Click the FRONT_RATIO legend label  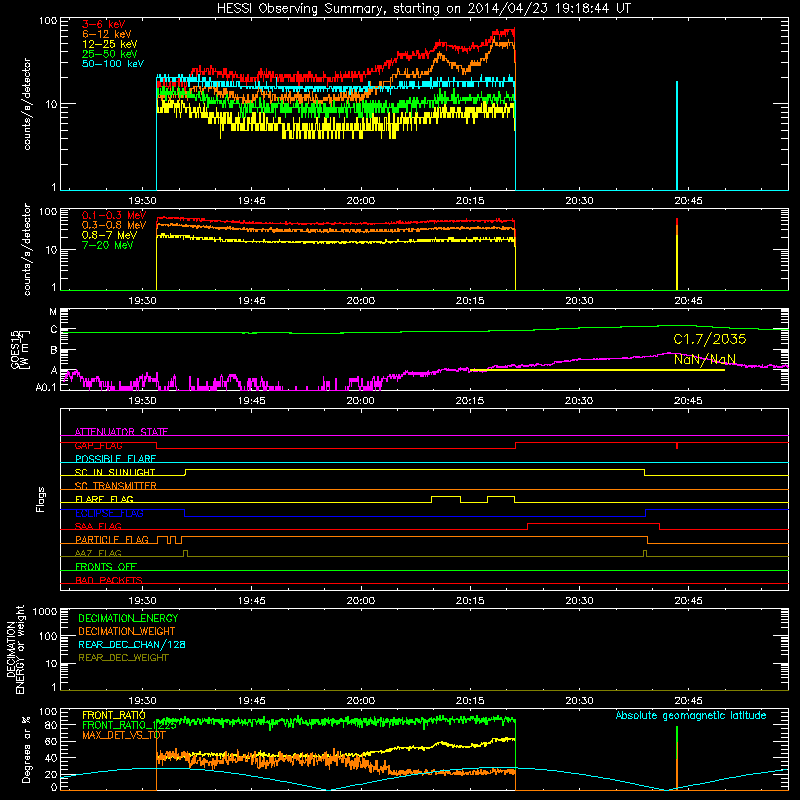[x=114, y=715]
